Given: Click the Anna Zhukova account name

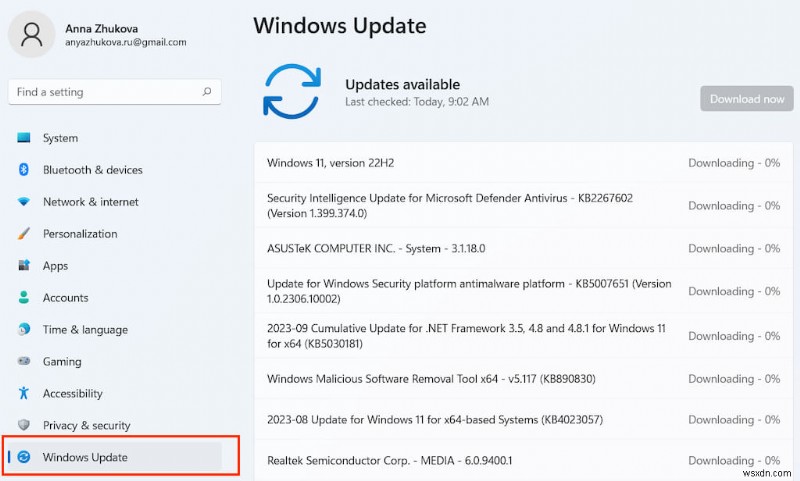Looking at the screenshot, I should (x=101, y=29).
